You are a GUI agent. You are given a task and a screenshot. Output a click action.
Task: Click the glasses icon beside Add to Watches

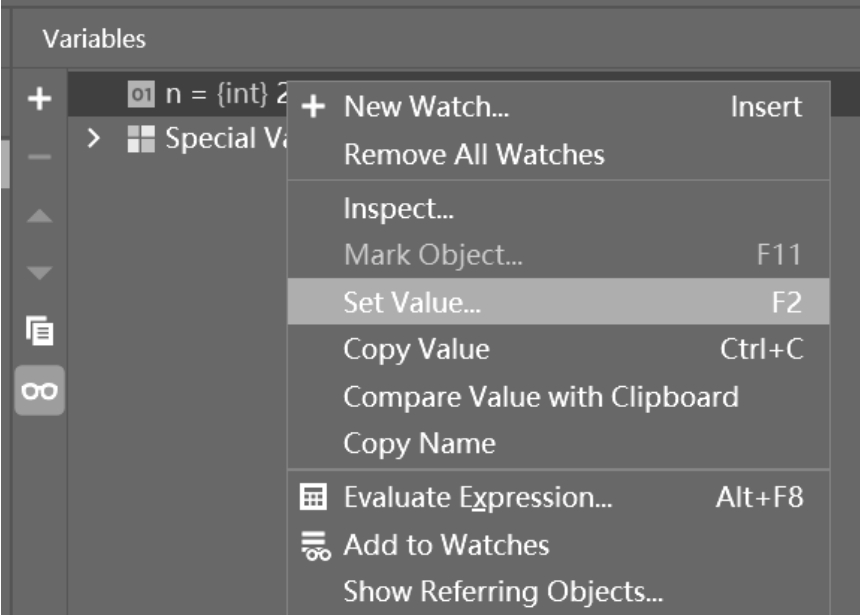coord(313,545)
